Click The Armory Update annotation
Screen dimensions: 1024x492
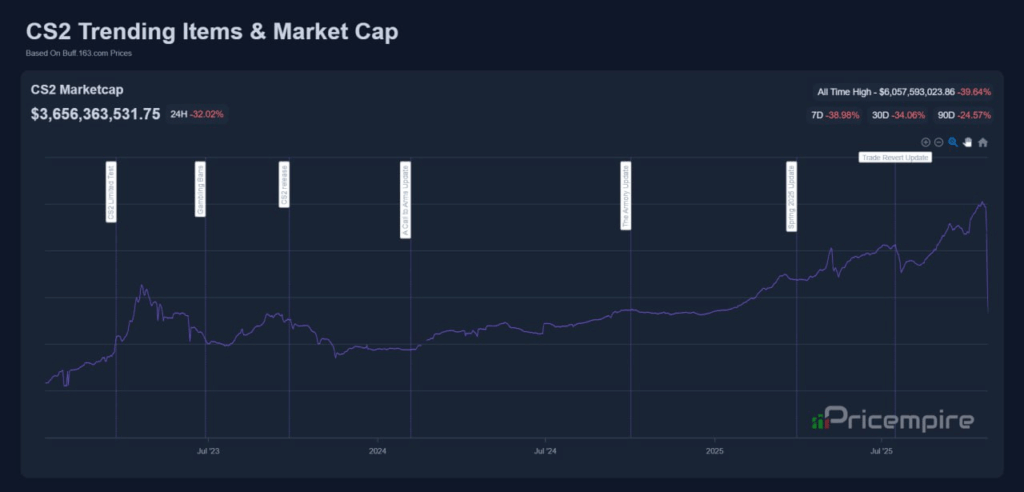626,196
